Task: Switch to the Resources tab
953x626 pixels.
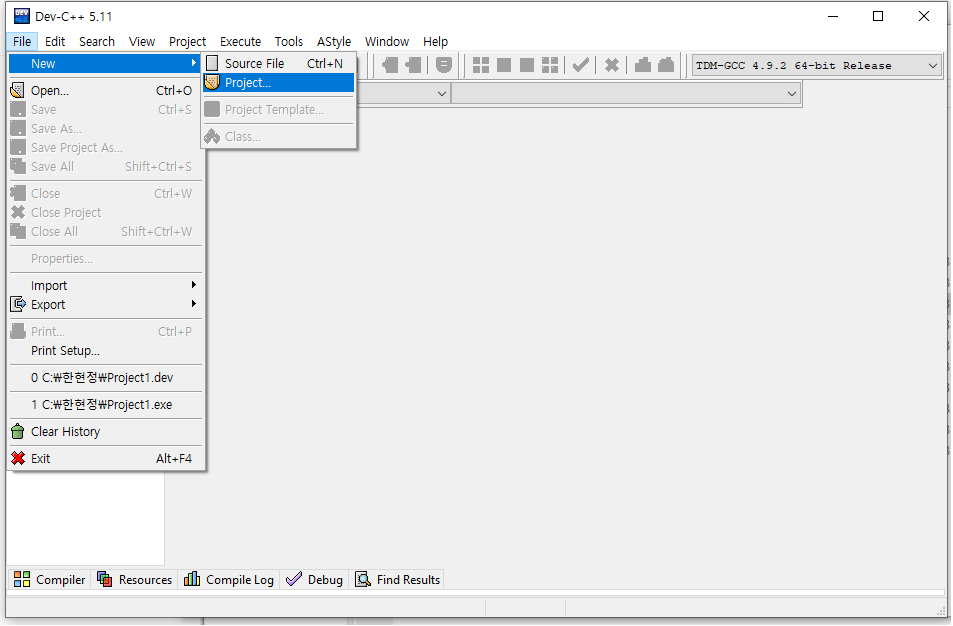Action: [134, 580]
